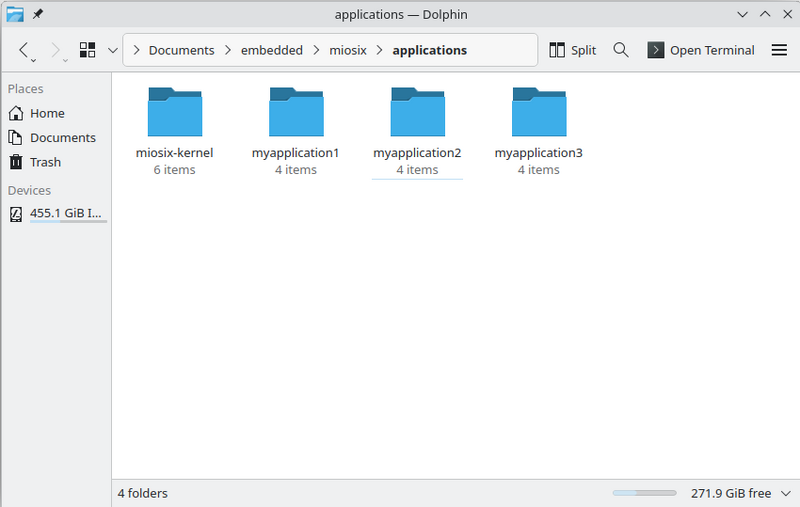Viewport: 800px width, 507px height.
Task: Expand chevron between miosix and applications
Action: click(x=380, y=50)
